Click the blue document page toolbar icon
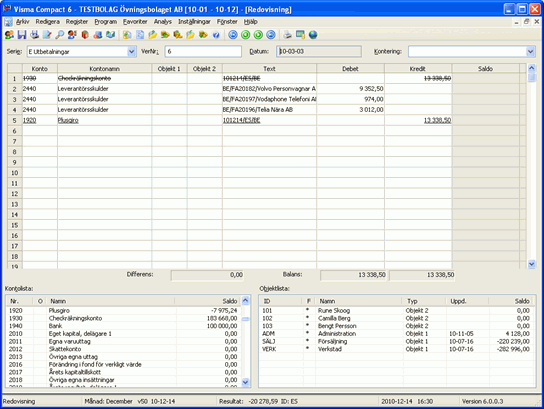544x409 pixels. (x=140, y=35)
